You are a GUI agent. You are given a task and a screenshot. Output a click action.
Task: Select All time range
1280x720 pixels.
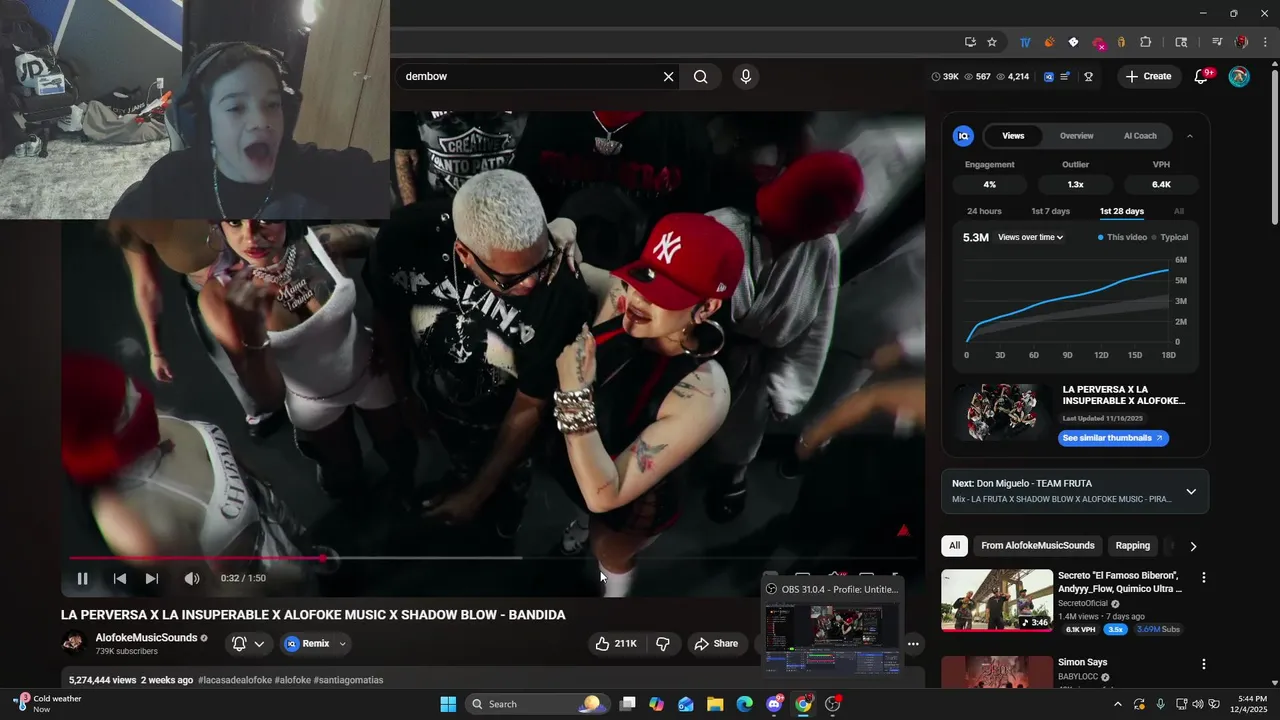[x=1179, y=211]
